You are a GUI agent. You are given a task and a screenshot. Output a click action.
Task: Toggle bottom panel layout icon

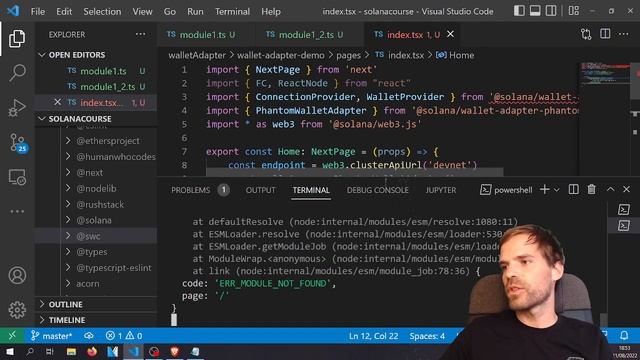point(535,11)
